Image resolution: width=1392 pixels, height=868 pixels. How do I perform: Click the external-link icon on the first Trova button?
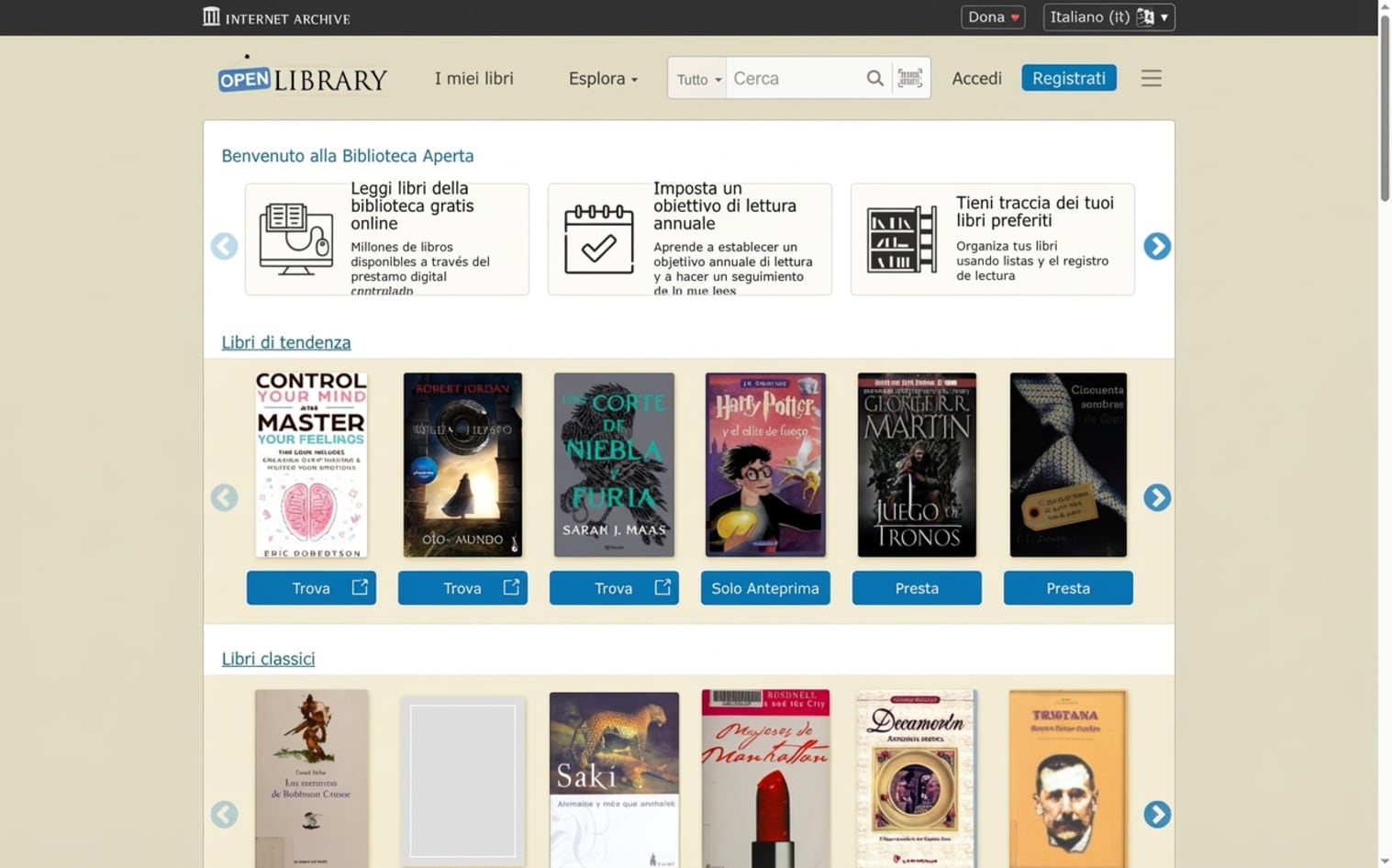click(361, 587)
